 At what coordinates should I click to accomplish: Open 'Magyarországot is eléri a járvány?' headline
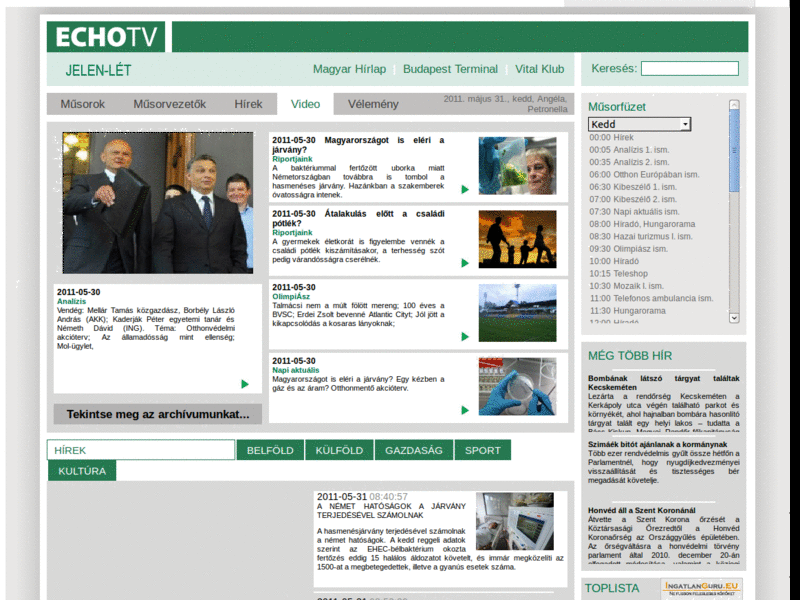(x=358, y=145)
